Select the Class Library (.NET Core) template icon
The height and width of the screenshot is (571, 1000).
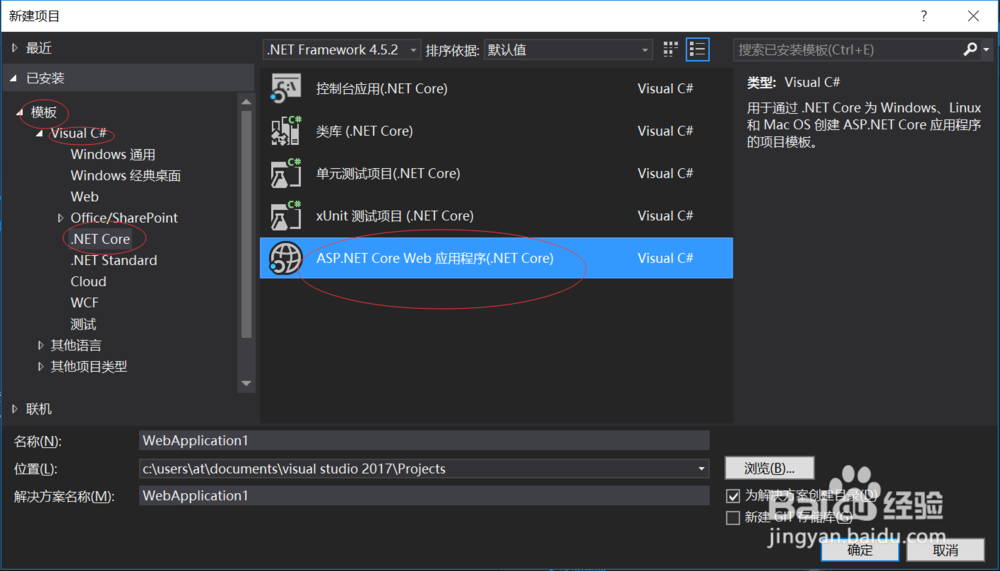(285, 131)
